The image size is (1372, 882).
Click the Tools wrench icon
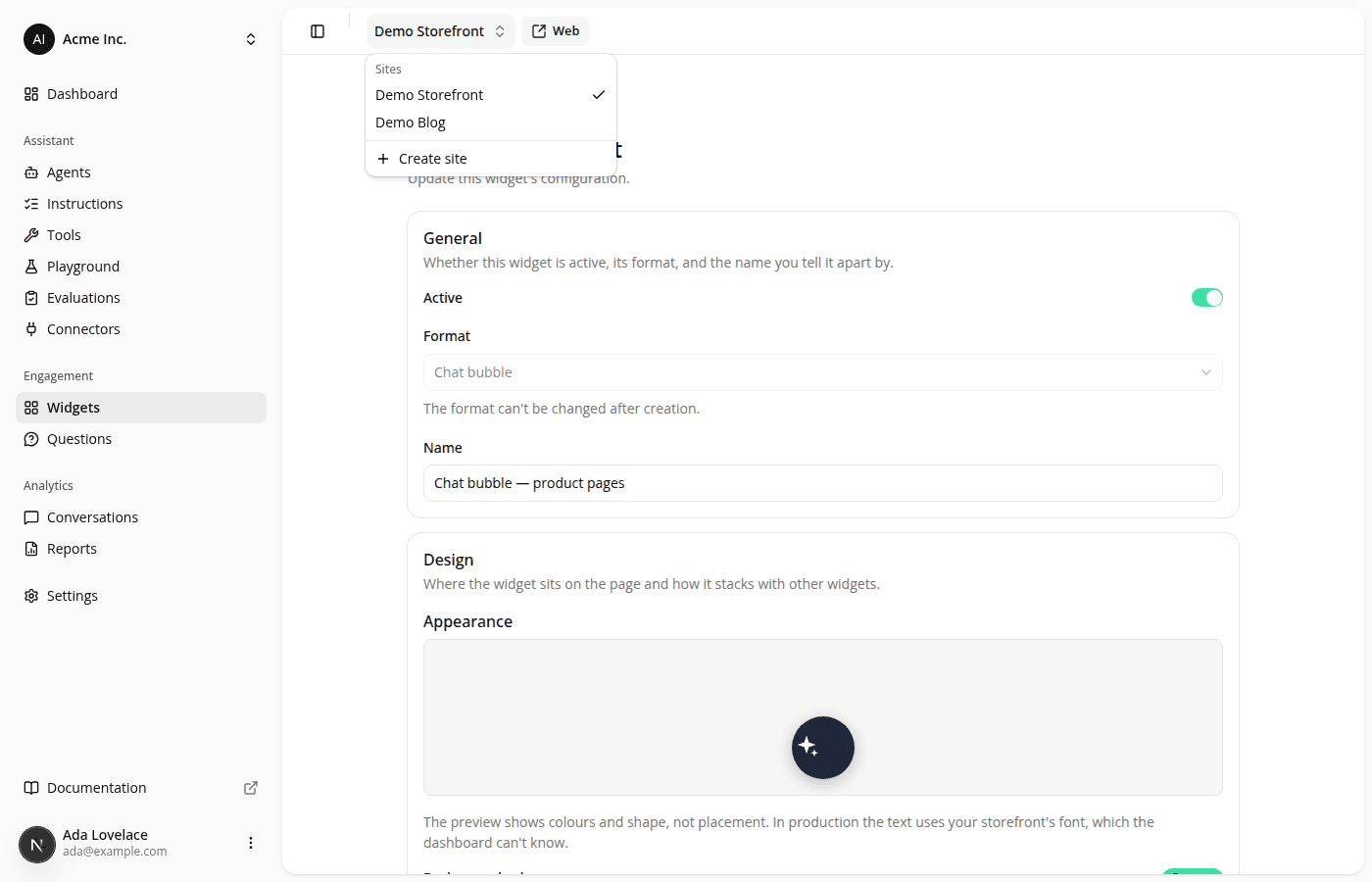tap(31, 235)
